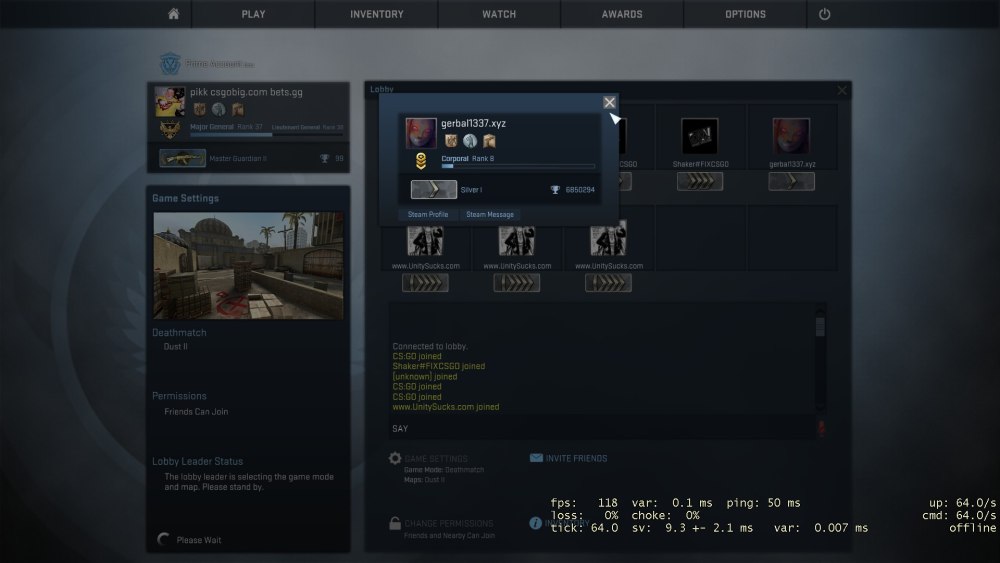Close the Lobby panel
Screen dimensions: 1000x563
[x=842, y=91]
